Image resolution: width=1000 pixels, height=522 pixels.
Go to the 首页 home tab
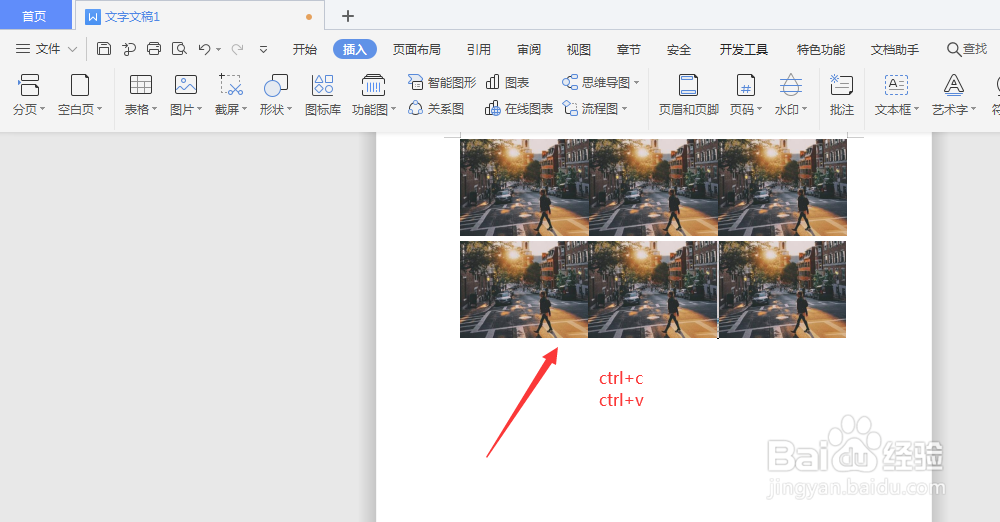[34, 16]
